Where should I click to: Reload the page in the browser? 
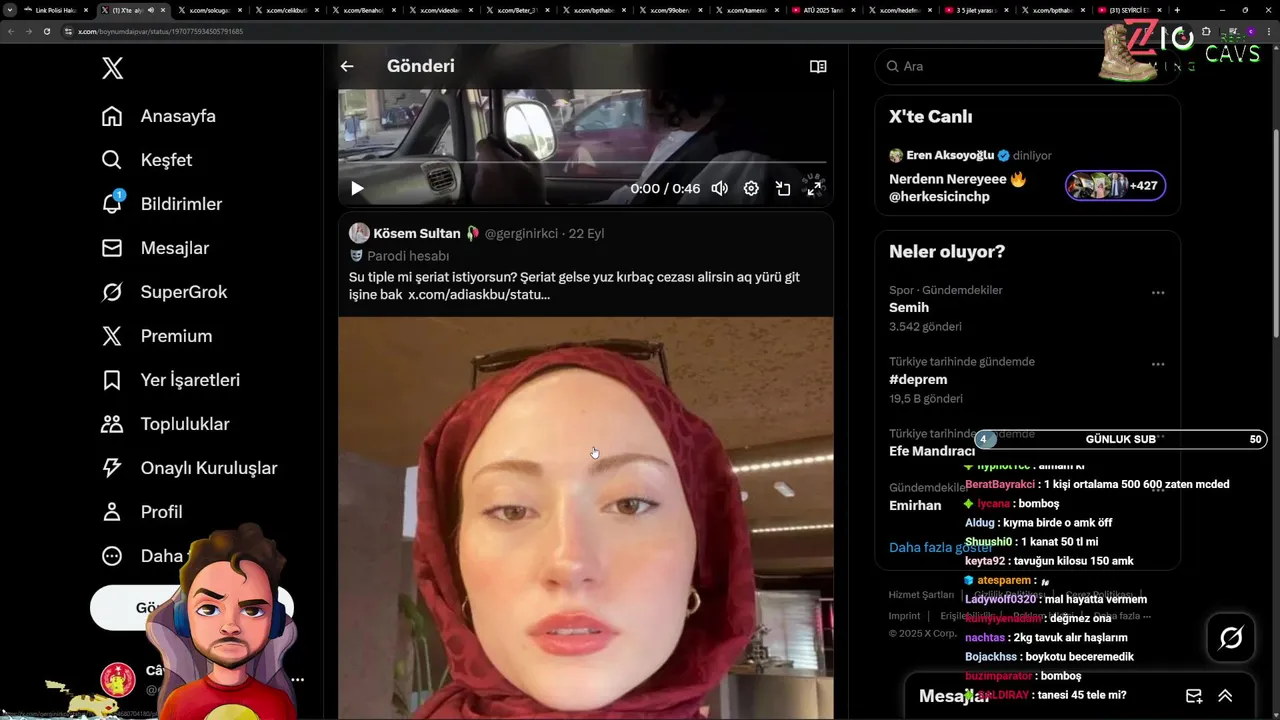pyautogui.click(x=46, y=31)
